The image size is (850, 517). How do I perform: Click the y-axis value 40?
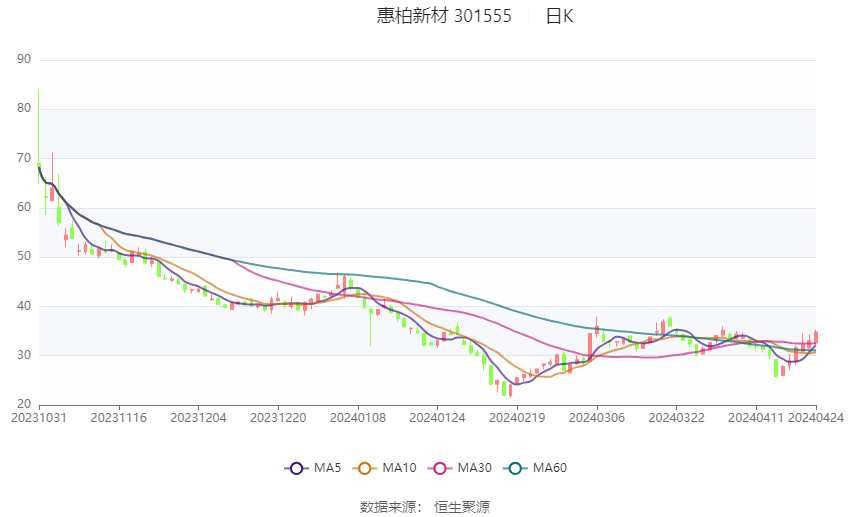(x=24, y=306)
